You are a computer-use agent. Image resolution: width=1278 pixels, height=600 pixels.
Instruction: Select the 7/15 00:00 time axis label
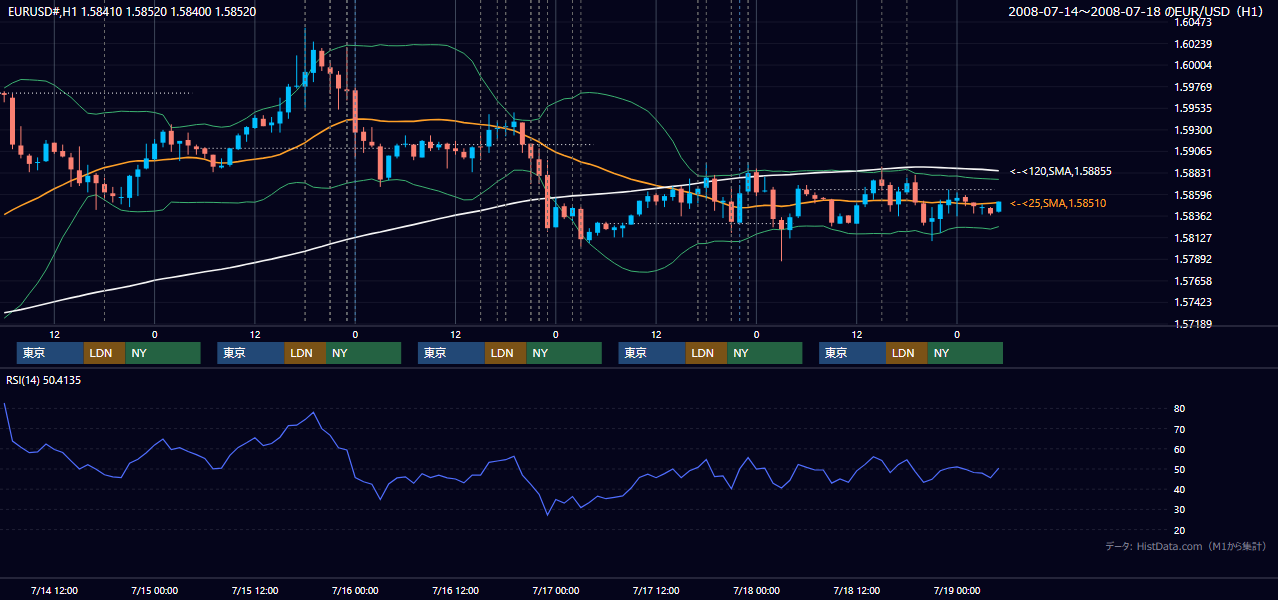coord(154,590)
